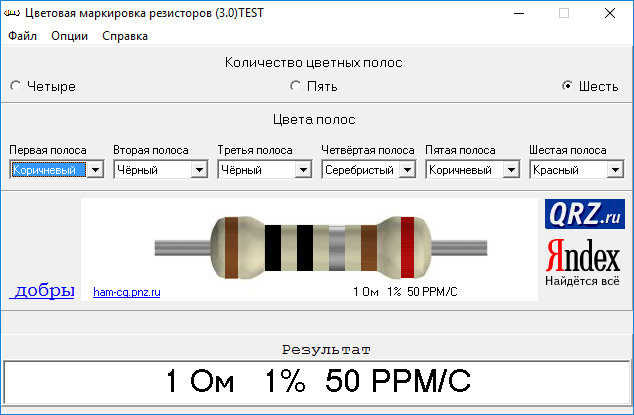Image resolution: width=634 pixels, height=415 pixels.
Task: Click the app icon in title bar
Action: click(12, 13)
